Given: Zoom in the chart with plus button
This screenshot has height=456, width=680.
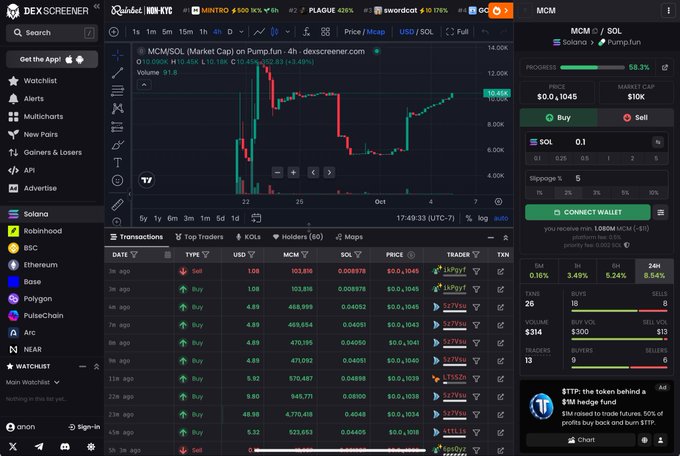Looking at the screenshot, I should click(293, 172).
